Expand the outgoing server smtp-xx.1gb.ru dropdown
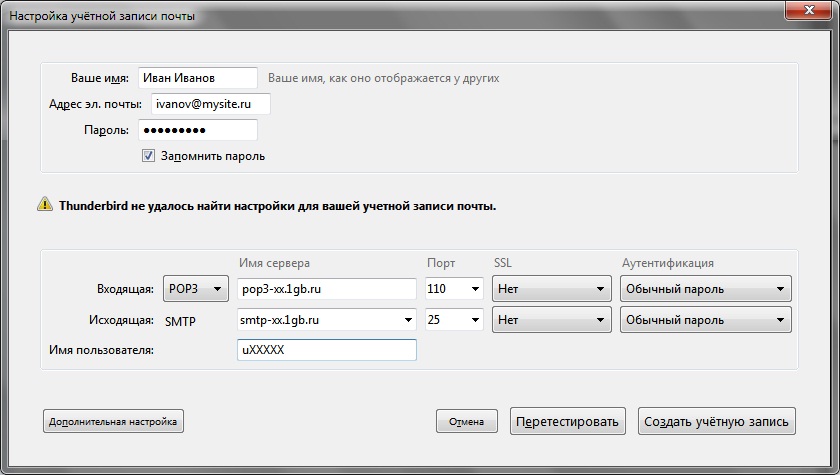The width and height of the screenshot is (840, 475). tap(407, 320)
